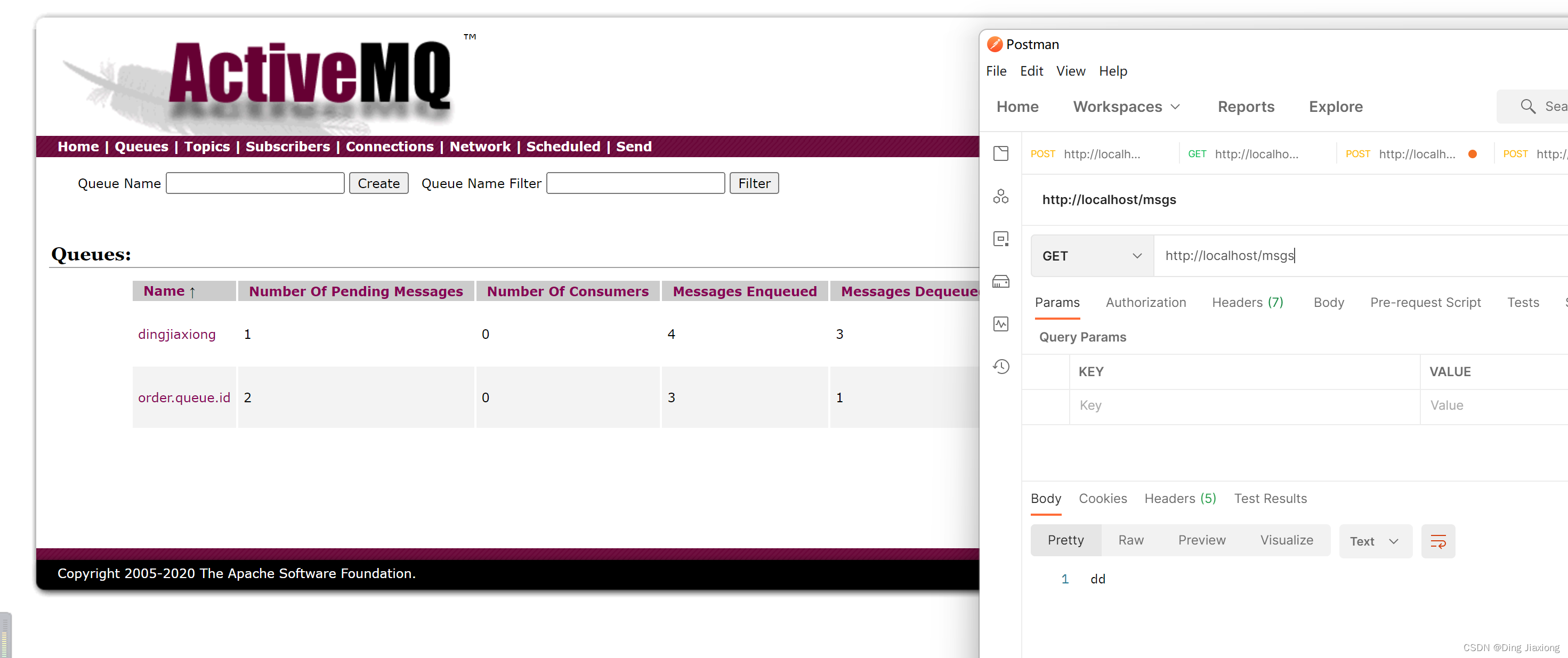Click the Create queue button

coord(378,183)
